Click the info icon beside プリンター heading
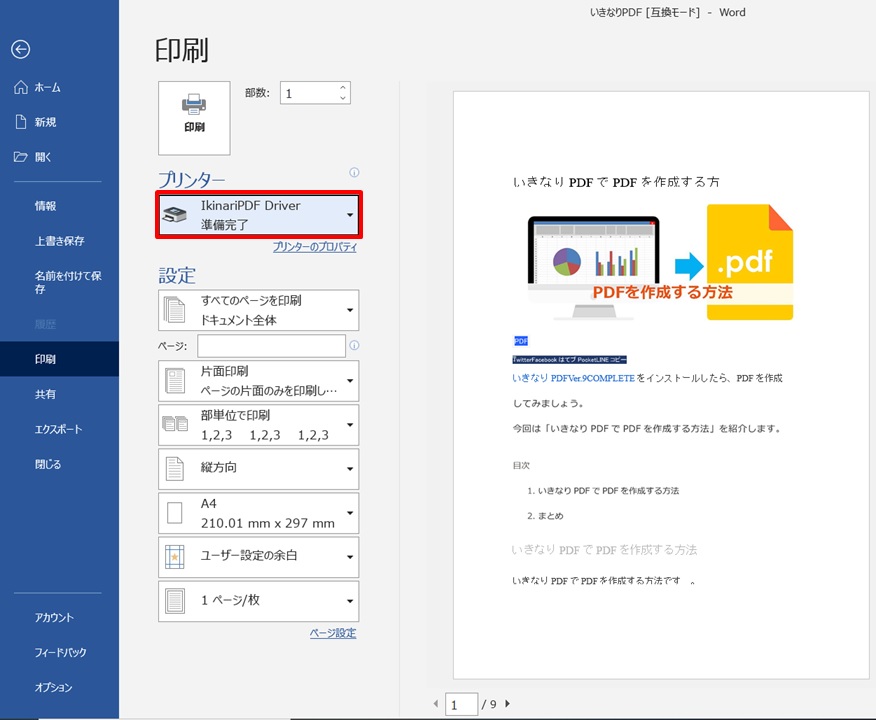 354,173
